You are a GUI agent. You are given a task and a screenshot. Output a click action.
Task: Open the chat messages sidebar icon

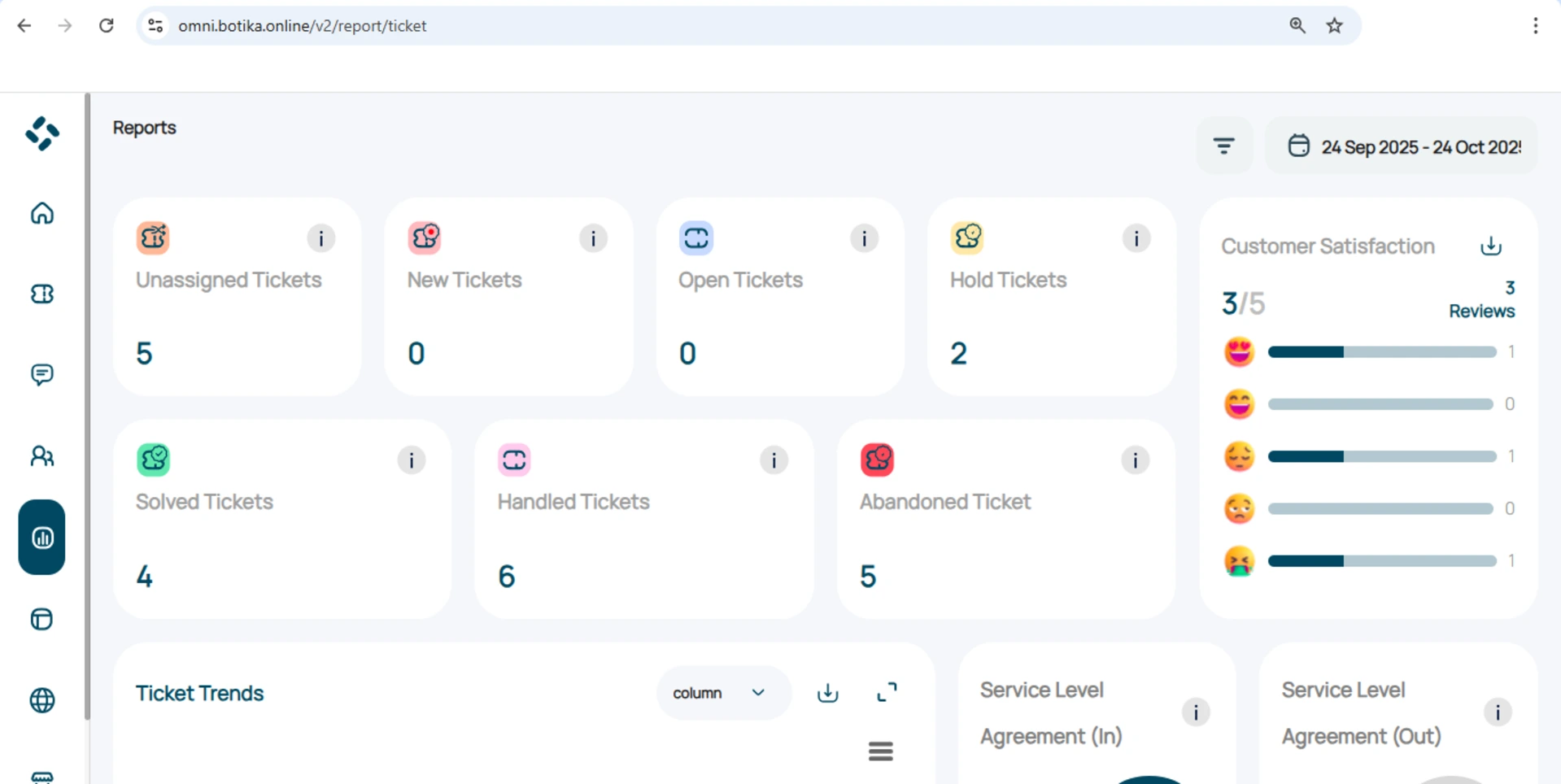42,374
